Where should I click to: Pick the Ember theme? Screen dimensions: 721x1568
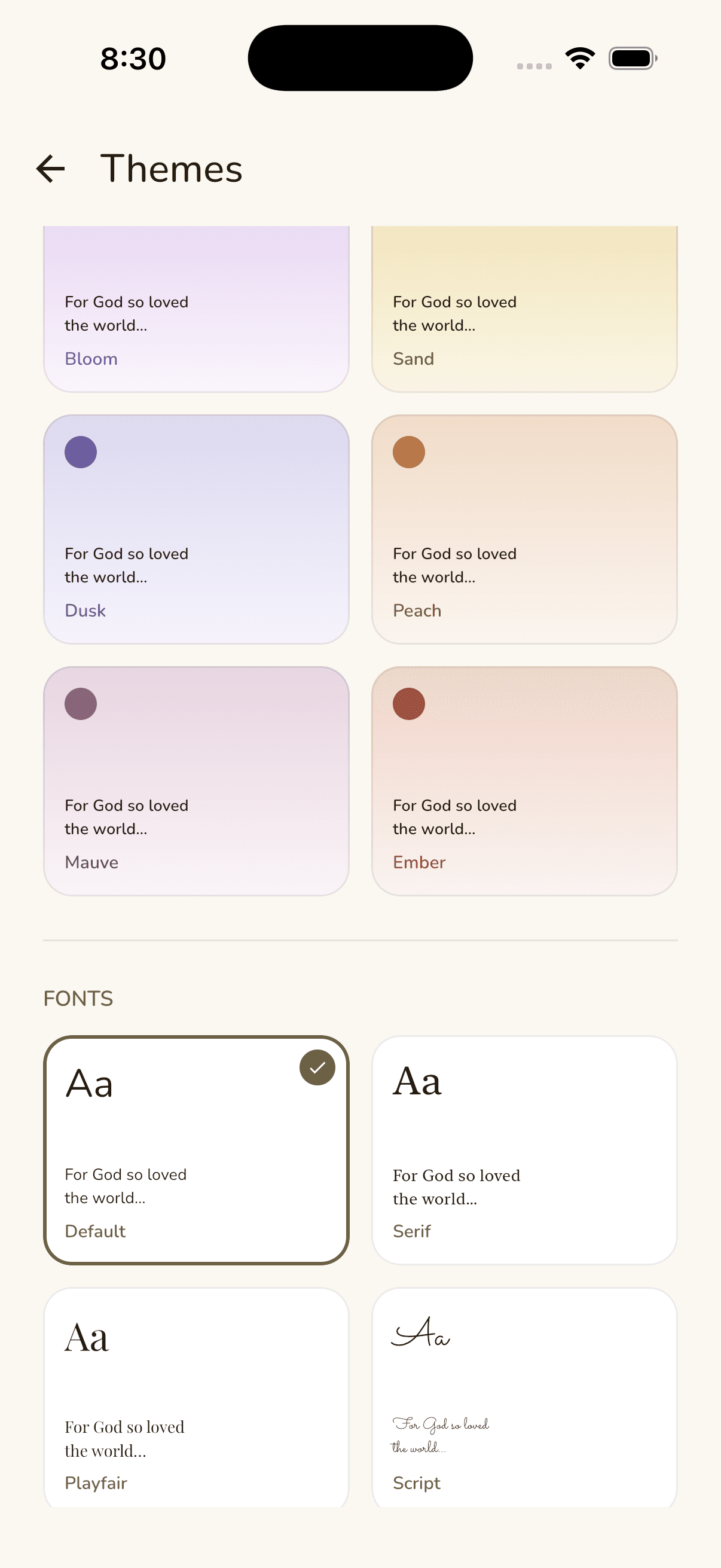524,780
